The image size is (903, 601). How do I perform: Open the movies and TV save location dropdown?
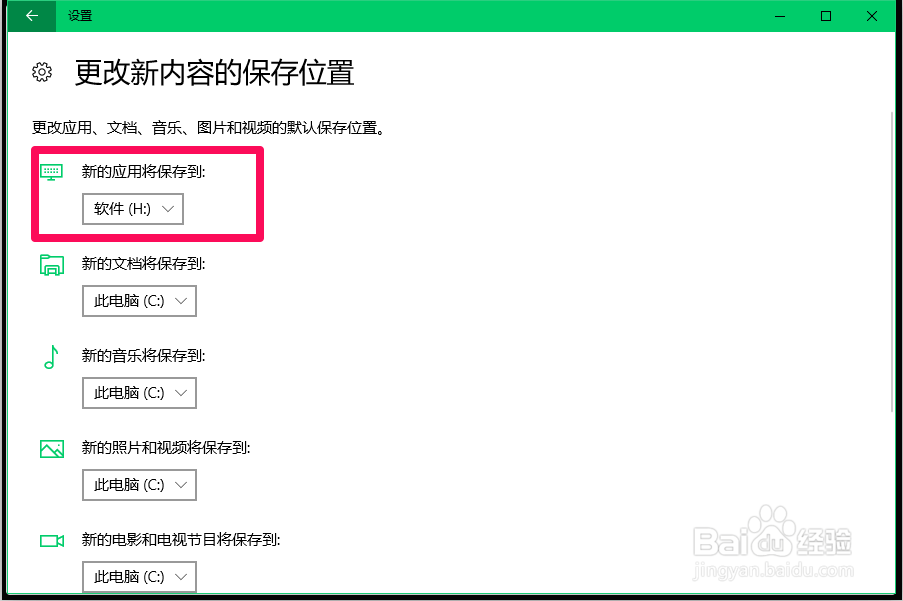[x=139, y=576]
